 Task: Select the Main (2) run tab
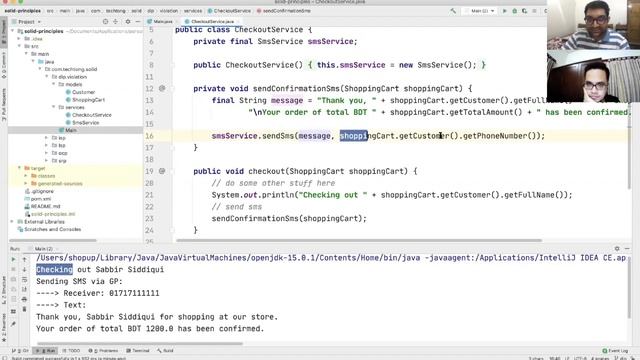(x=44, y=249)
